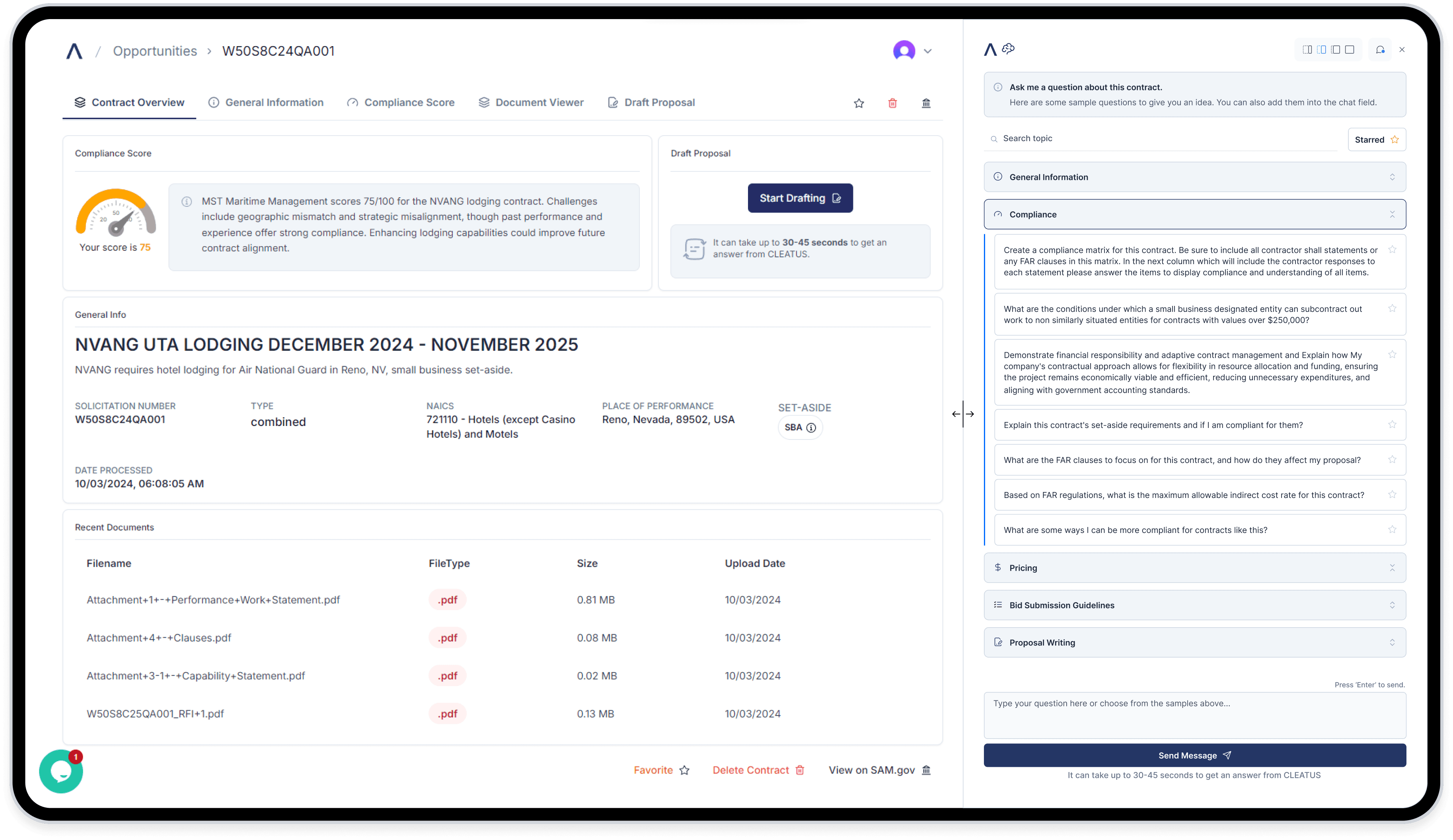Screen dimensions: 1453x840
Task: Click the delete/trash icon on contract header
Action: (x=892, y=102)
